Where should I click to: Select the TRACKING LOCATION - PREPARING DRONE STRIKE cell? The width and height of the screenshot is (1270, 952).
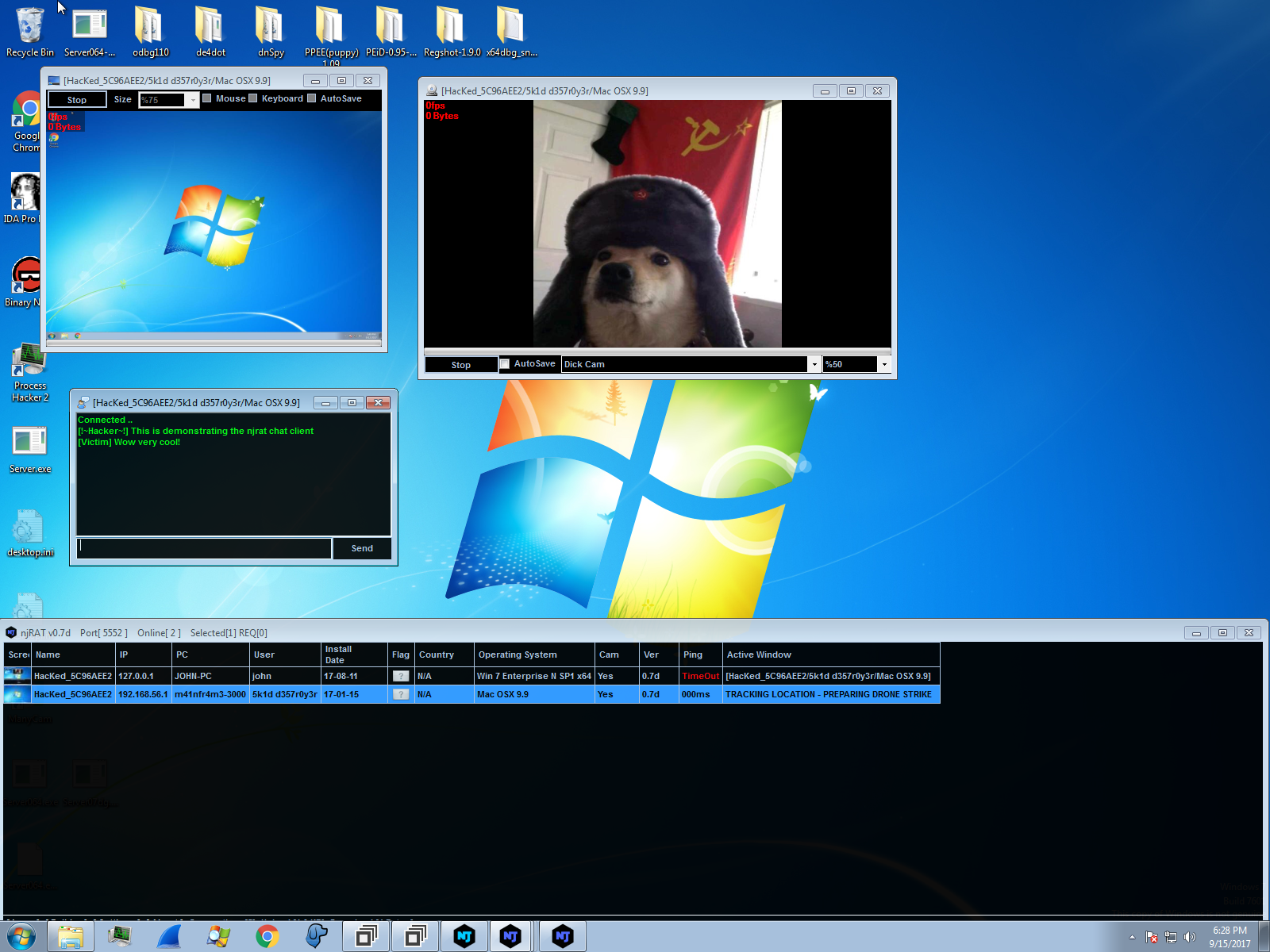(x=831, y=694)
